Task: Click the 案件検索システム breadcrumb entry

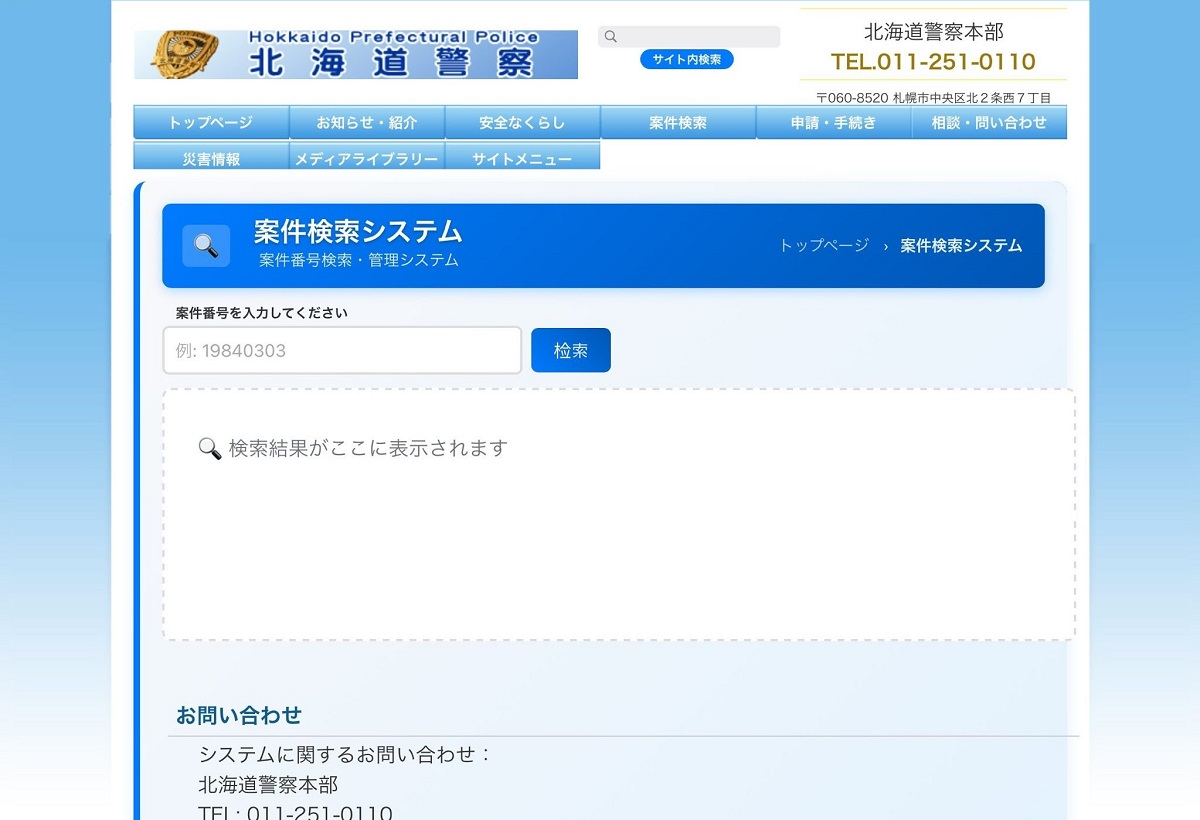Action: 960,245
